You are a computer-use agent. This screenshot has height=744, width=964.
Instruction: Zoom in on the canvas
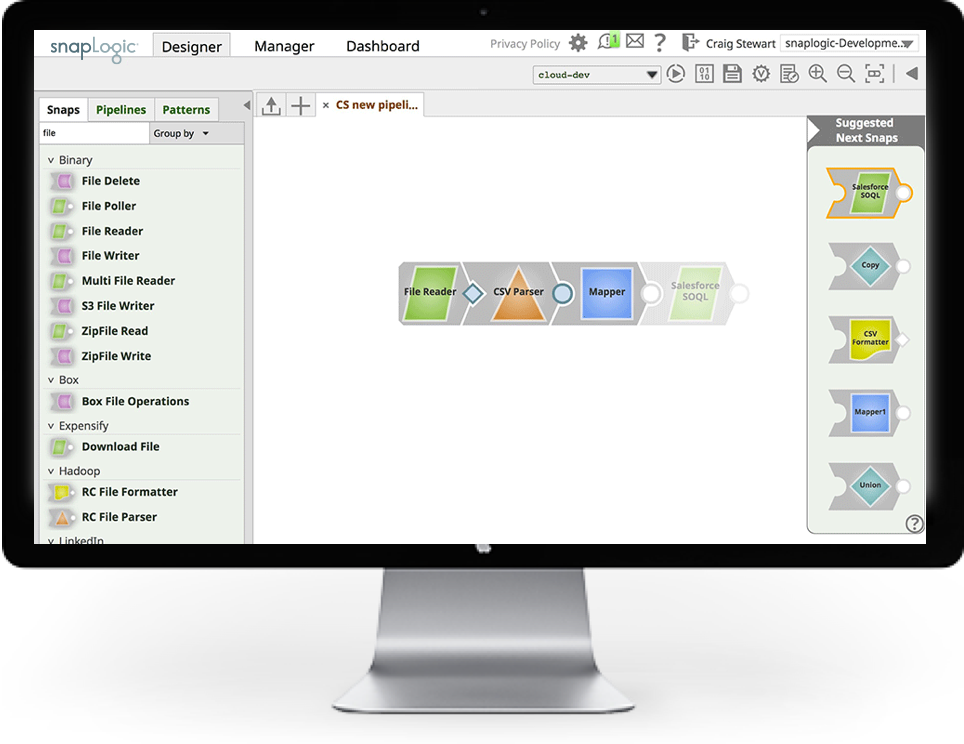[818, 74]
